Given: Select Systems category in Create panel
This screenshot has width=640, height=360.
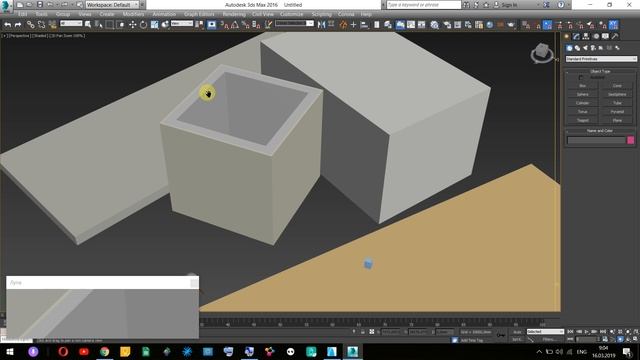Looking at the screenshot, I should click(x=617, y=48).
